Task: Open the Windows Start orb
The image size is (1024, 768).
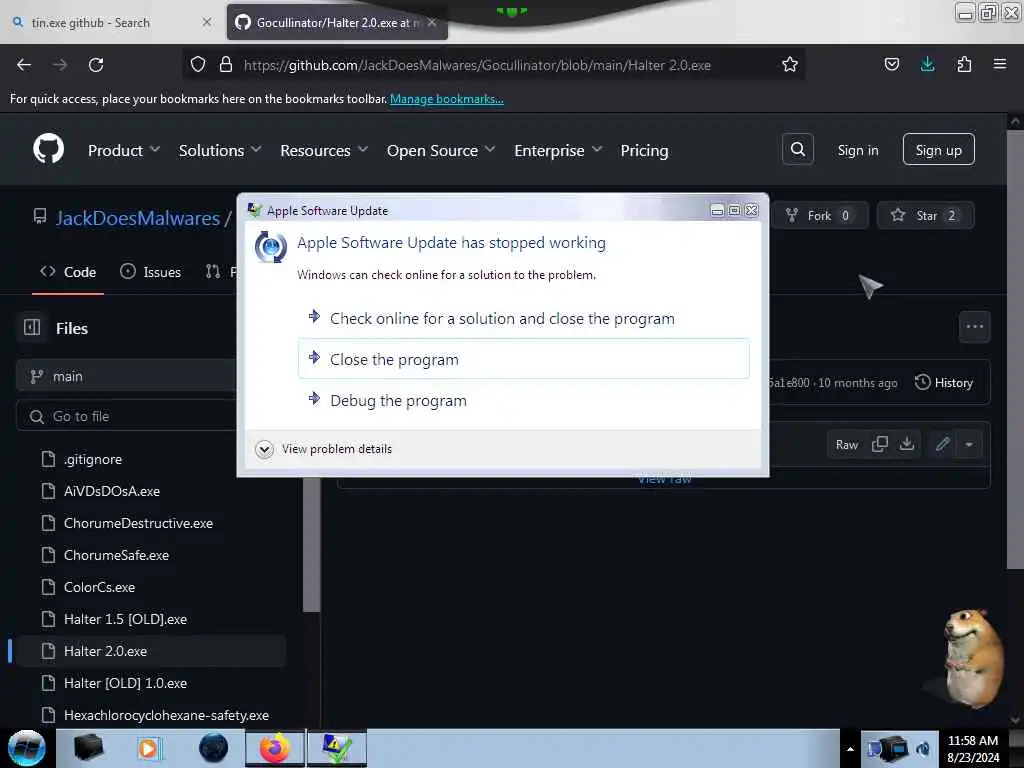Action: point(27,748)
